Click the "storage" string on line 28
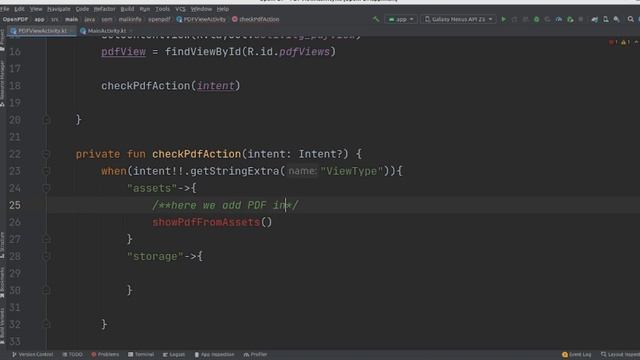 (x=155, y=257)
